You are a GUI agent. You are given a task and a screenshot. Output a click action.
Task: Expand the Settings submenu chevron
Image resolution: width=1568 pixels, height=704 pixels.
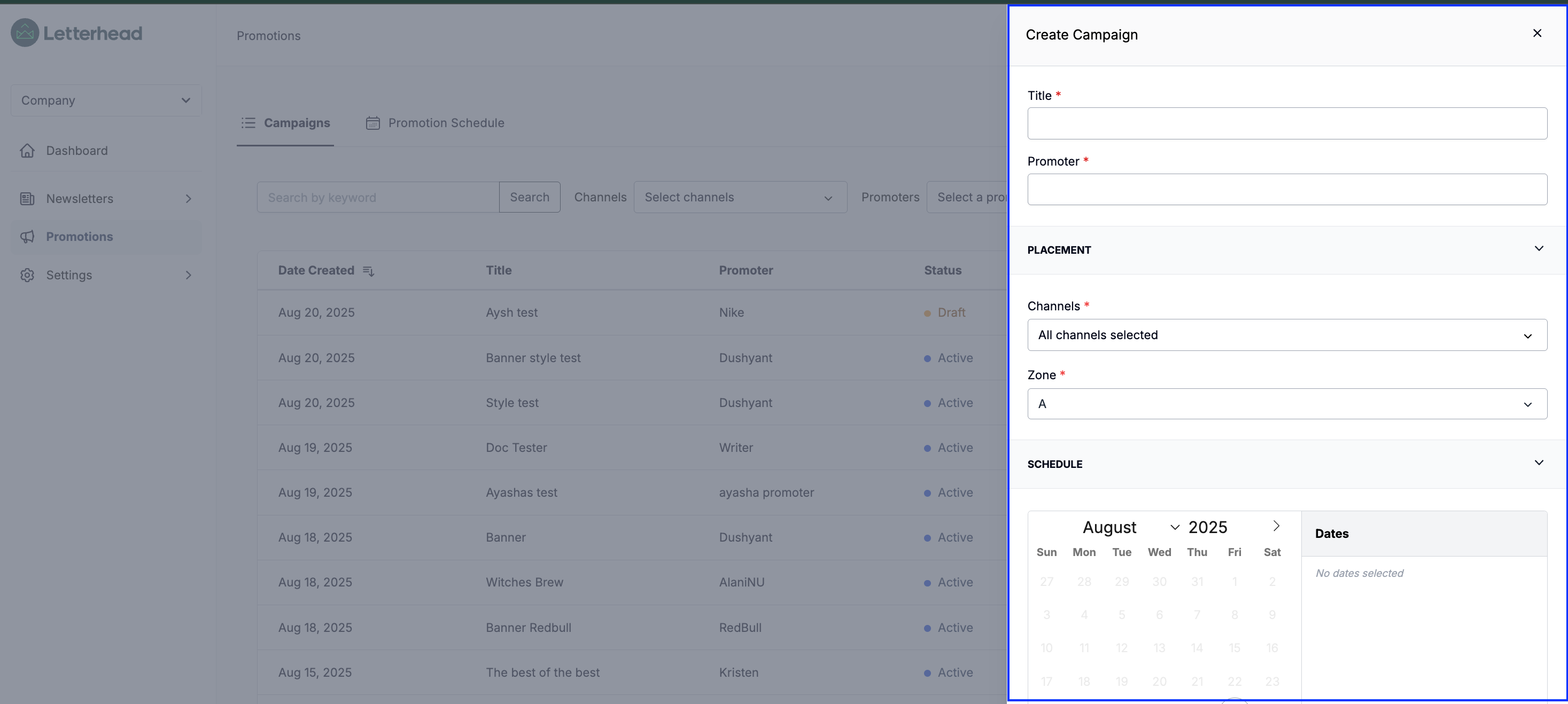tap(188, 275)
